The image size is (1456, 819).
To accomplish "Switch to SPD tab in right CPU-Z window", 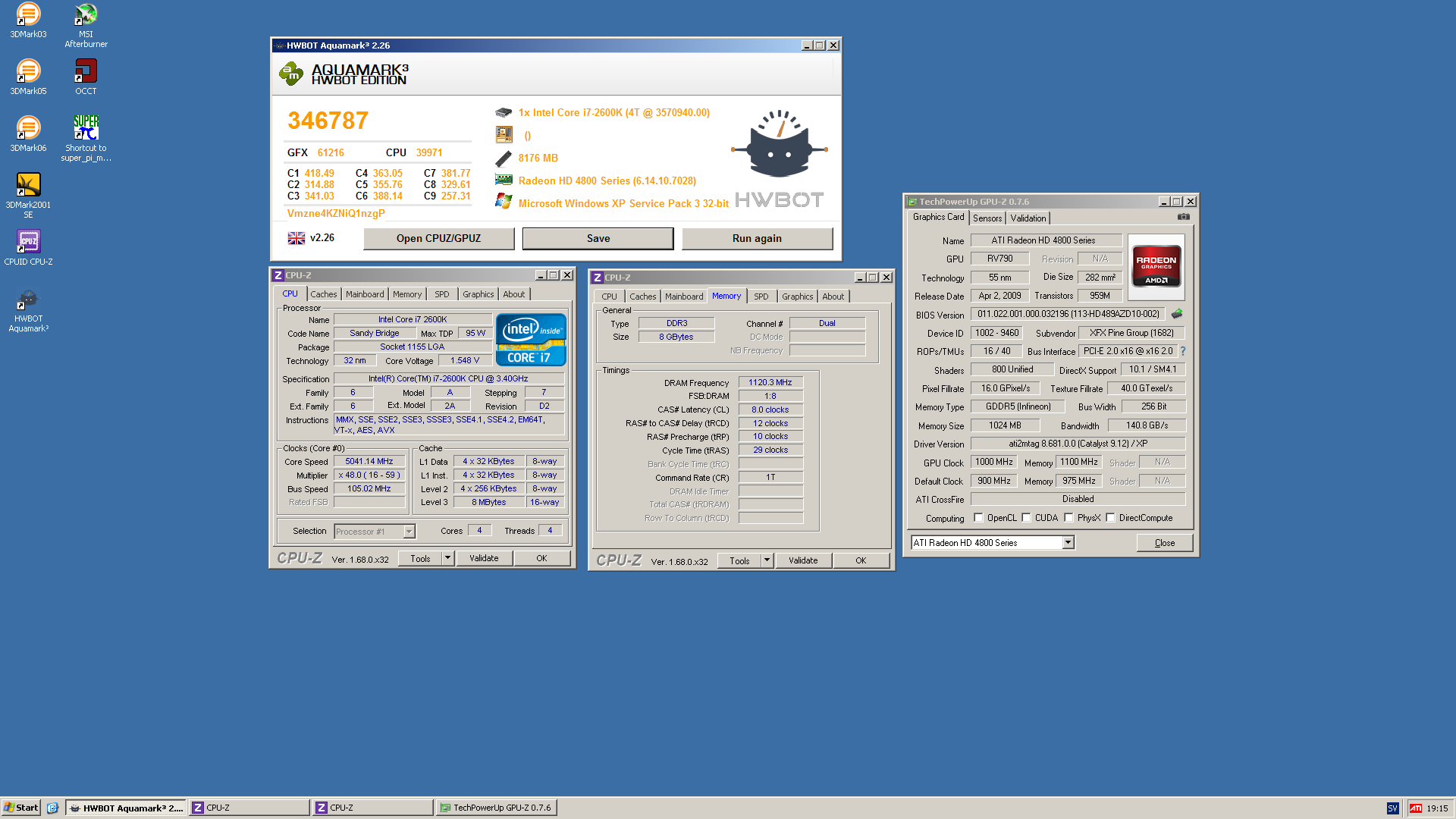I will [761, 297].
